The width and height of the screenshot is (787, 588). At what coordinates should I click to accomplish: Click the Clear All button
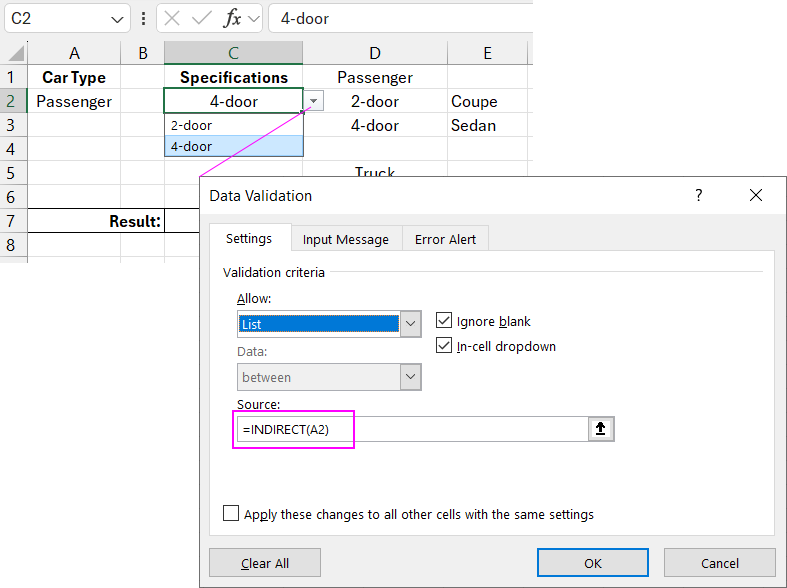coord(265,563)
